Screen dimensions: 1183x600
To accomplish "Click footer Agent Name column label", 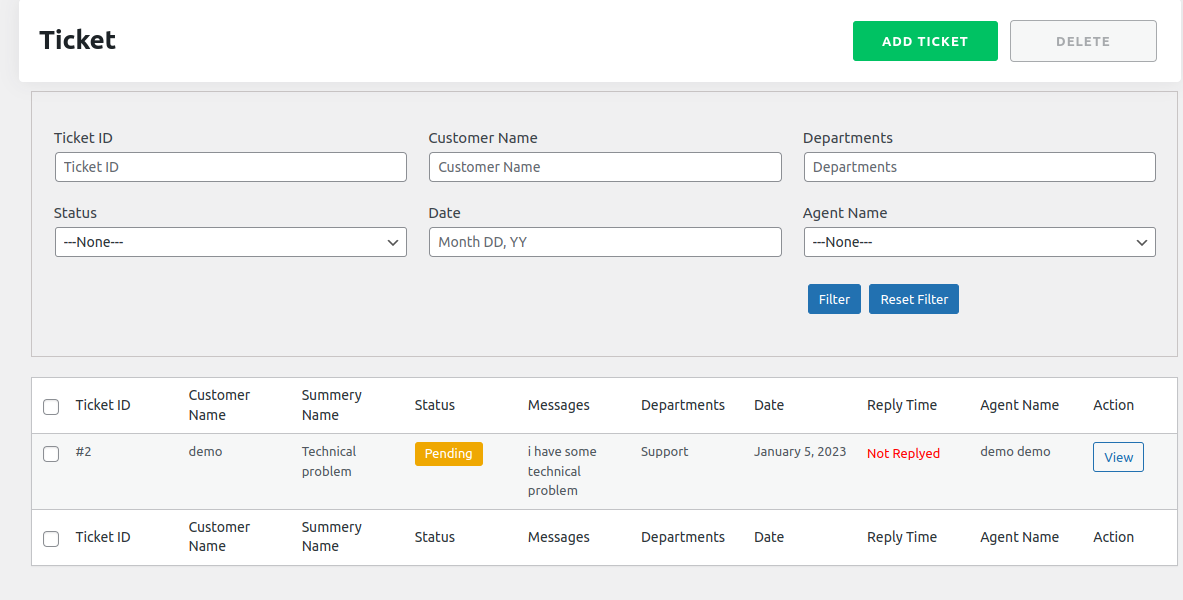I will click(x=1019, y=537).
